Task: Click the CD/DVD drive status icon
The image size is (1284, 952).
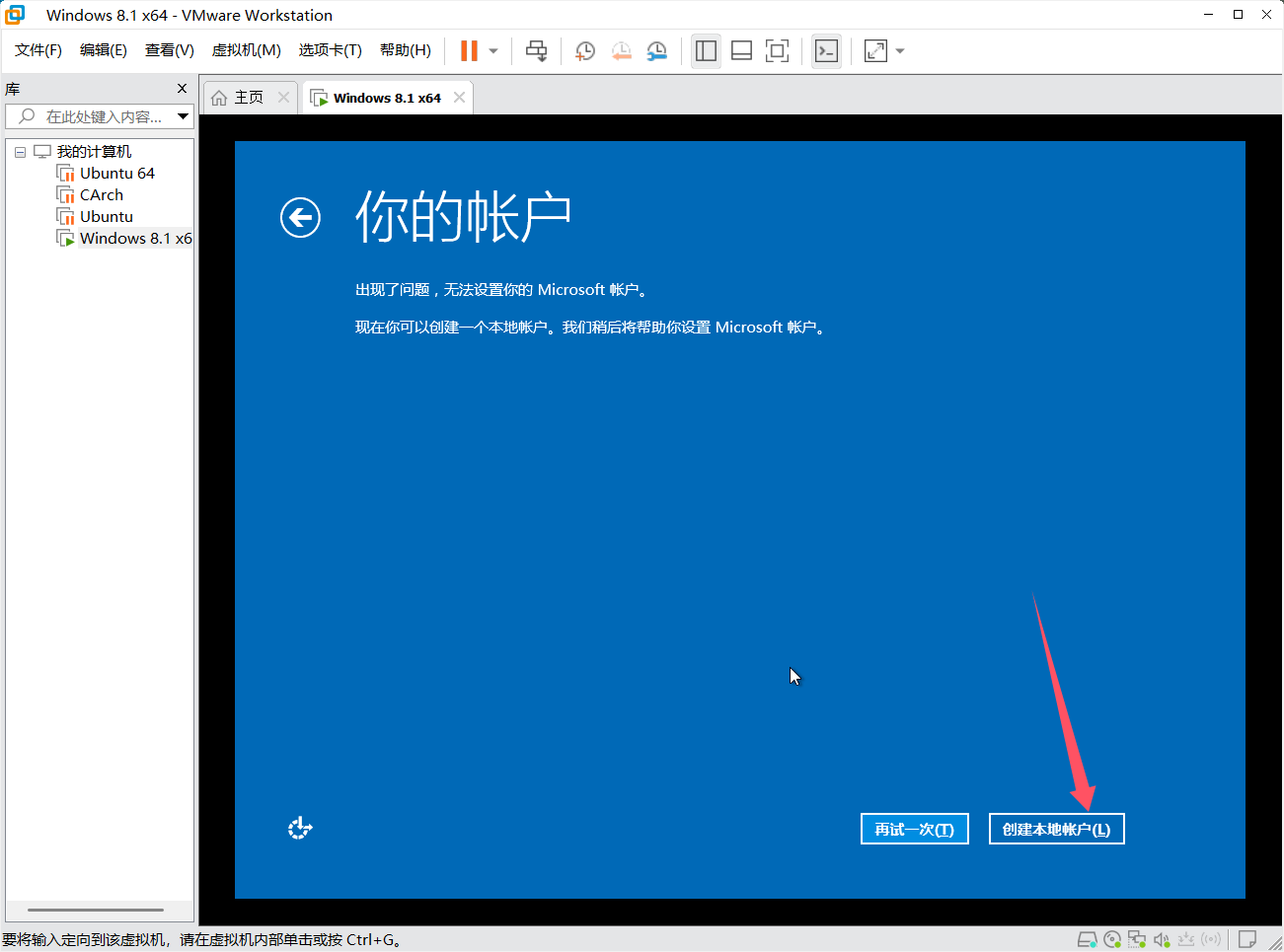Action: pos(1112,939)
